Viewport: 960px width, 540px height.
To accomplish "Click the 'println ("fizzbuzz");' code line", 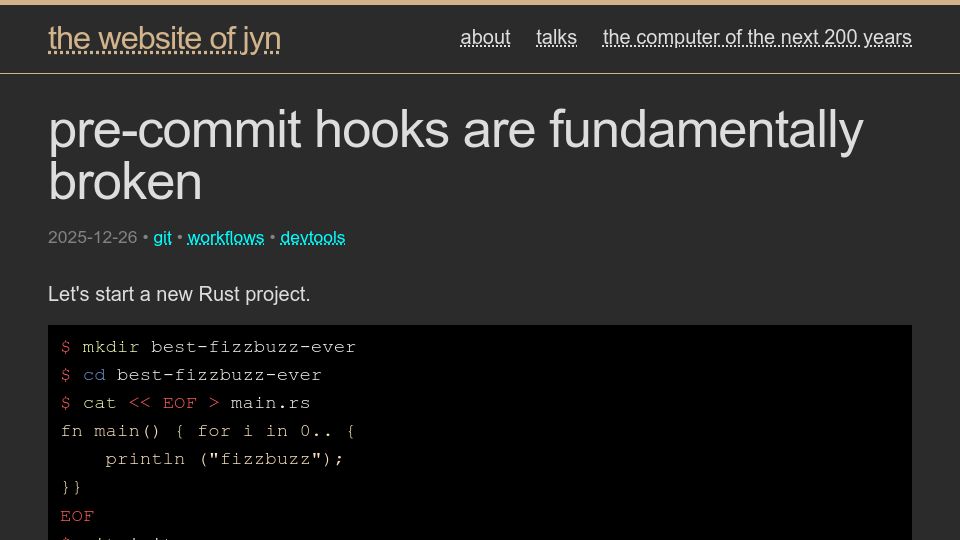I will (224, 459).
